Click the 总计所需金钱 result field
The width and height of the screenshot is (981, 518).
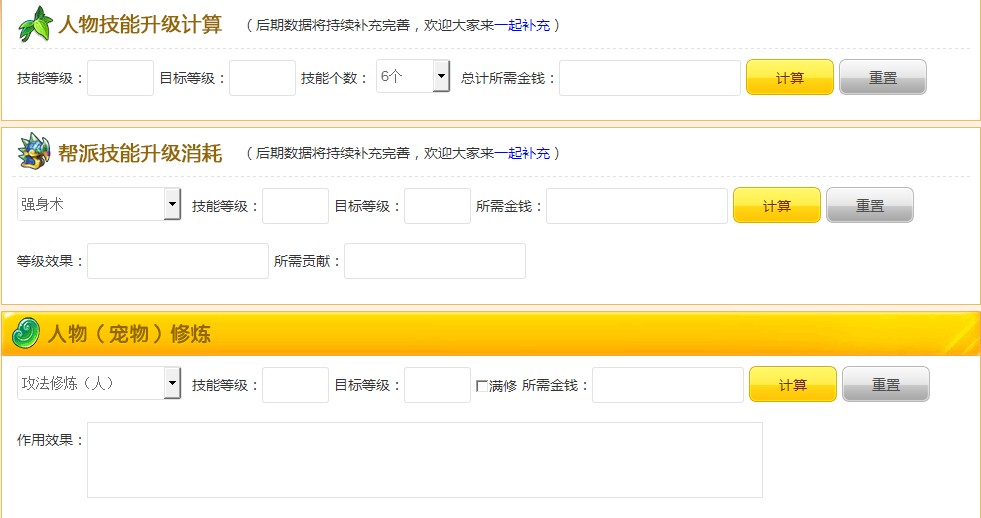(x=650, y=78)
